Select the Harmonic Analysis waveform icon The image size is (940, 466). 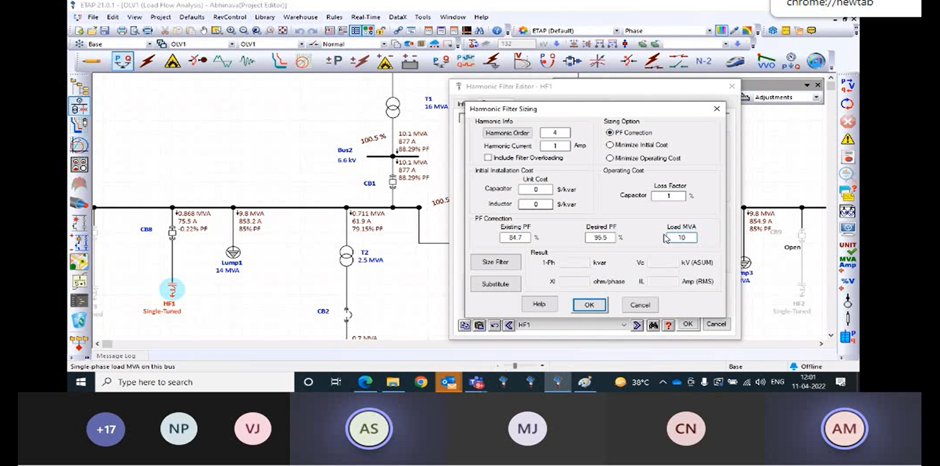click(222, 61)
